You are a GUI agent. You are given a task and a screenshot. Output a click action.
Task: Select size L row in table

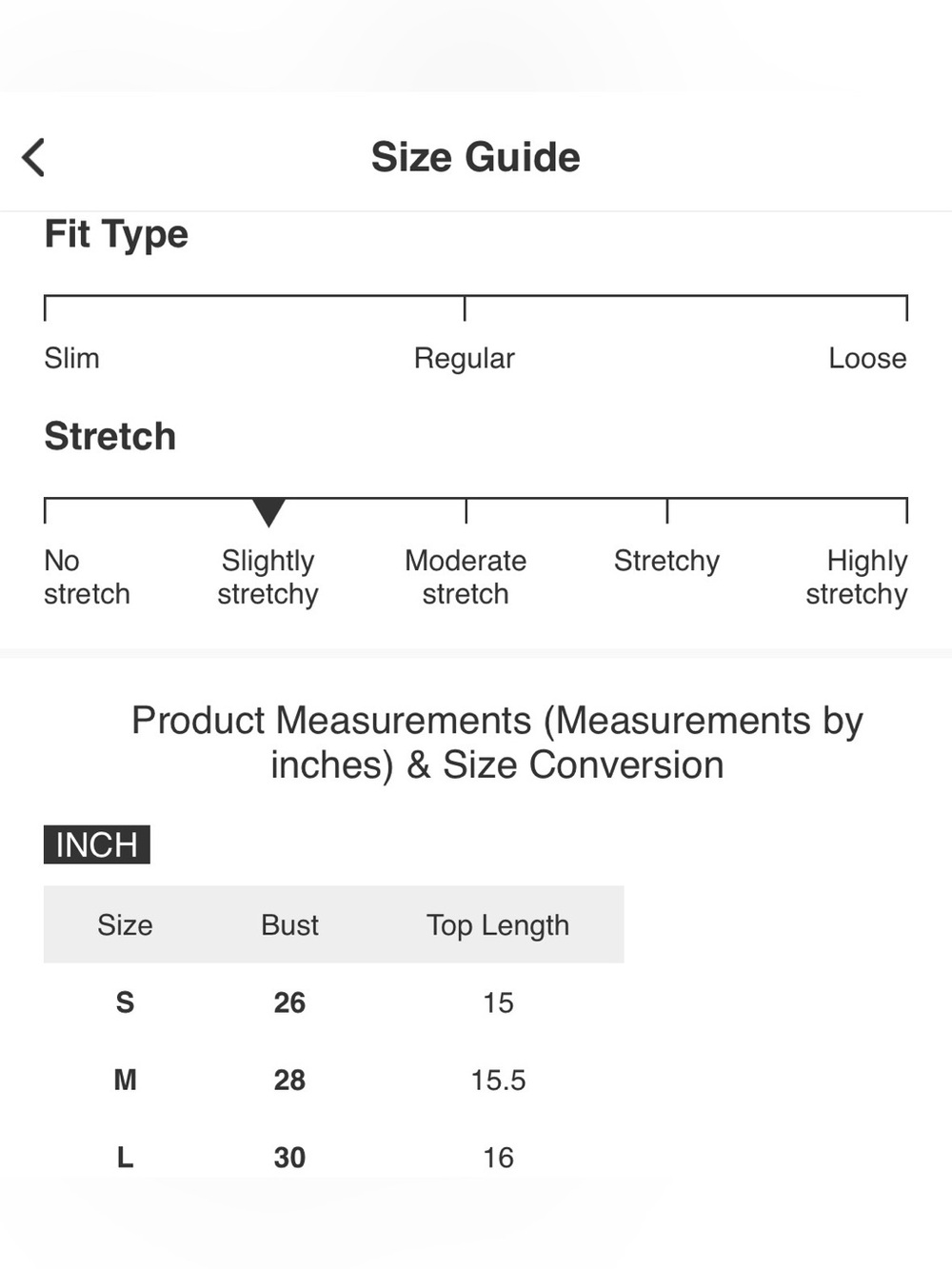point(334,1157)
